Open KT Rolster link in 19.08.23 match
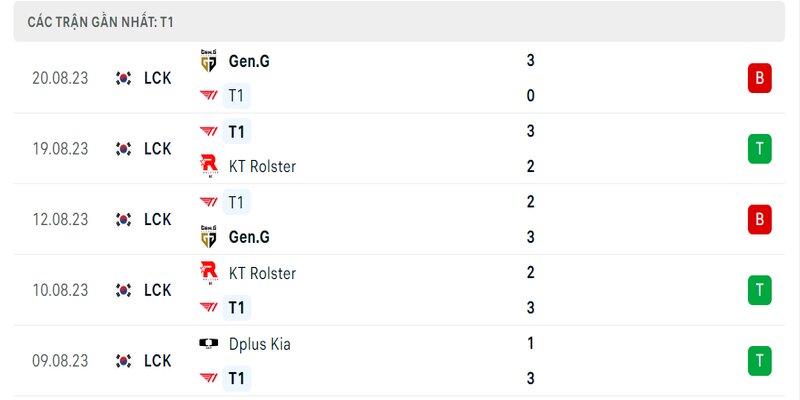The height and width of the screenshot is (400, 800). [262, 167]
